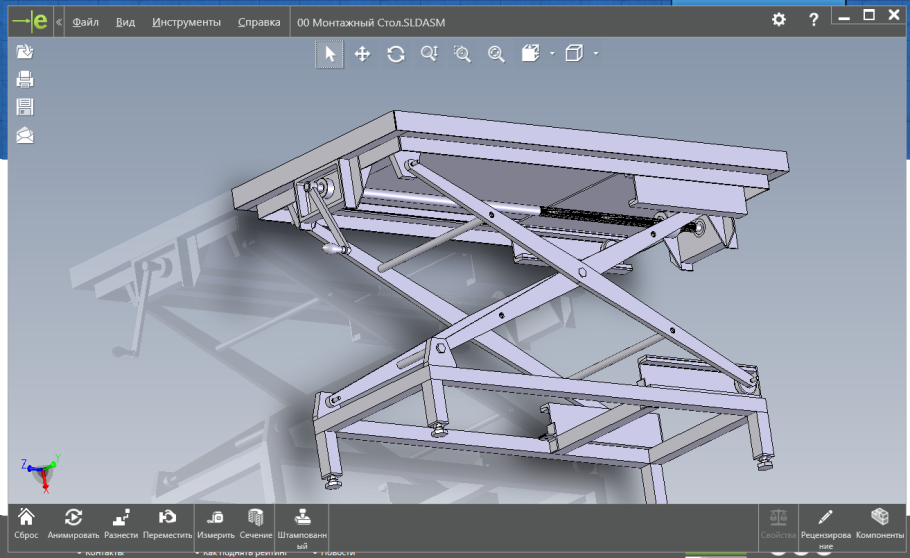Send the model by email icon

pyautogui.click(x=25, y=135)
